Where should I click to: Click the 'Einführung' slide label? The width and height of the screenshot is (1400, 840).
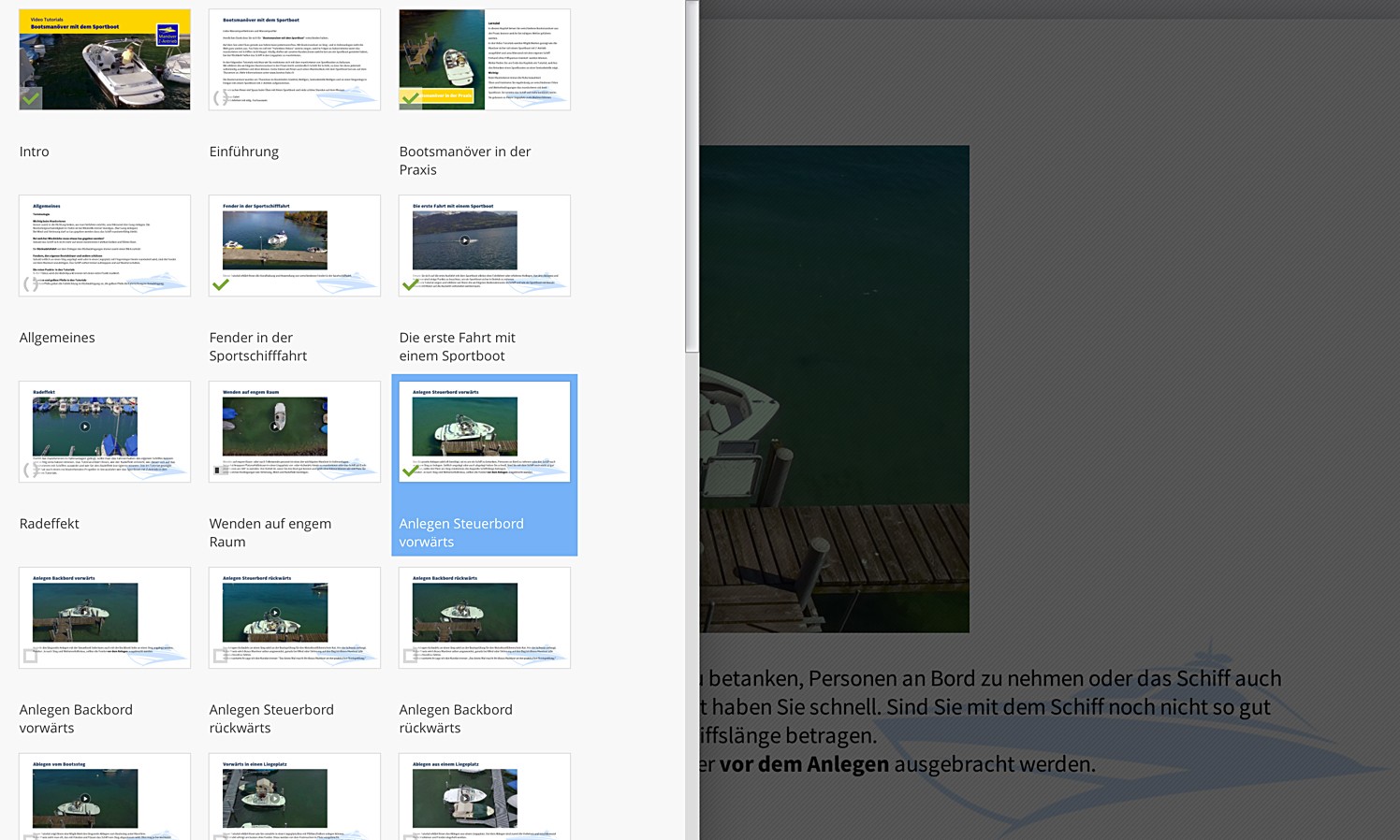(x=244, y=152)
